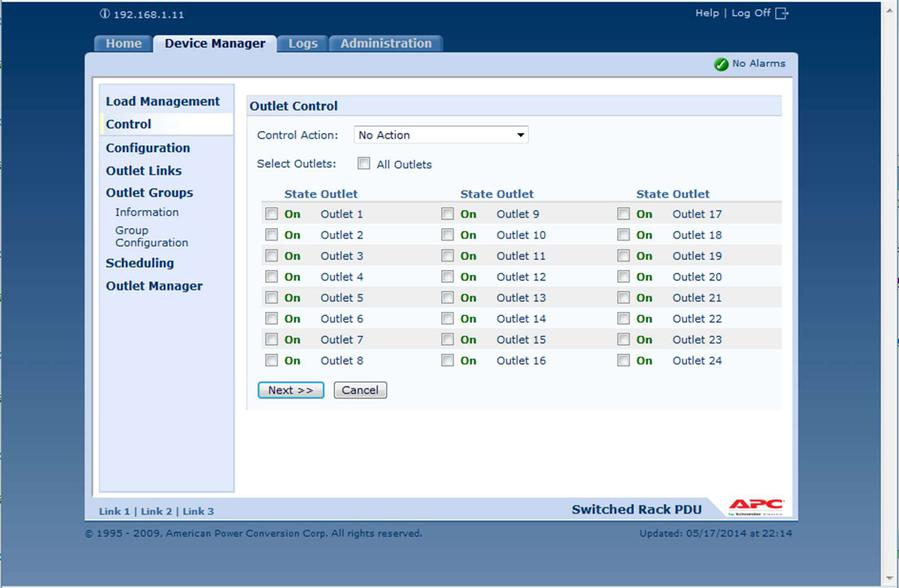
Task: Select the Outlet 1 checkbox
Action: (x=271, y=214)
